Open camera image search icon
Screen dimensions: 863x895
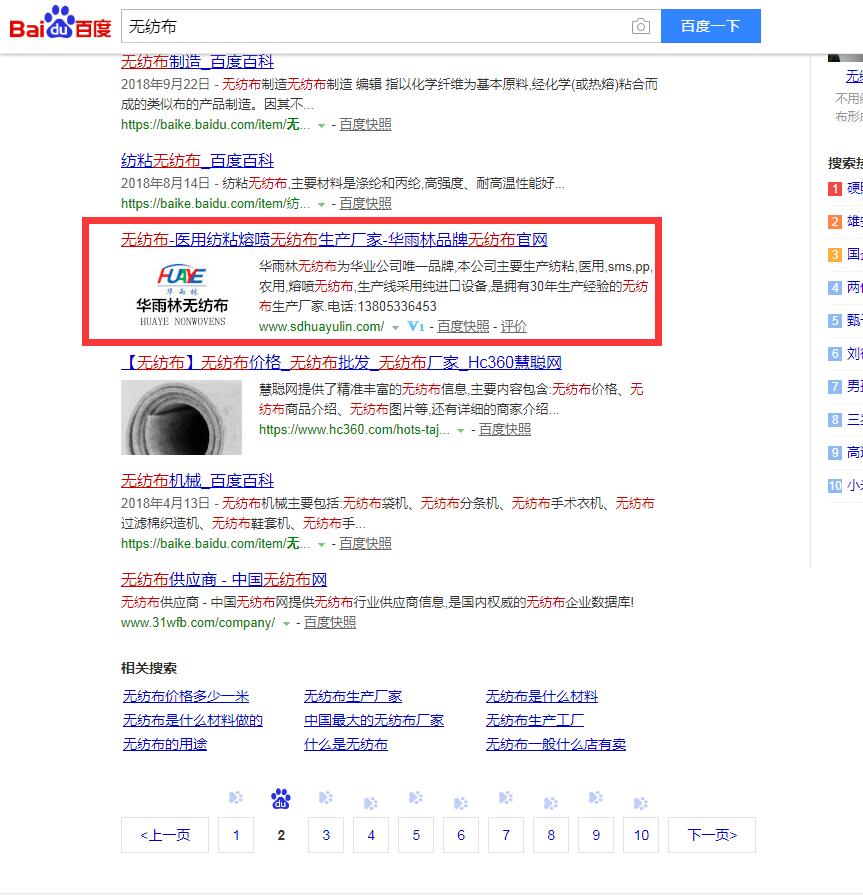tap(640, 27)
